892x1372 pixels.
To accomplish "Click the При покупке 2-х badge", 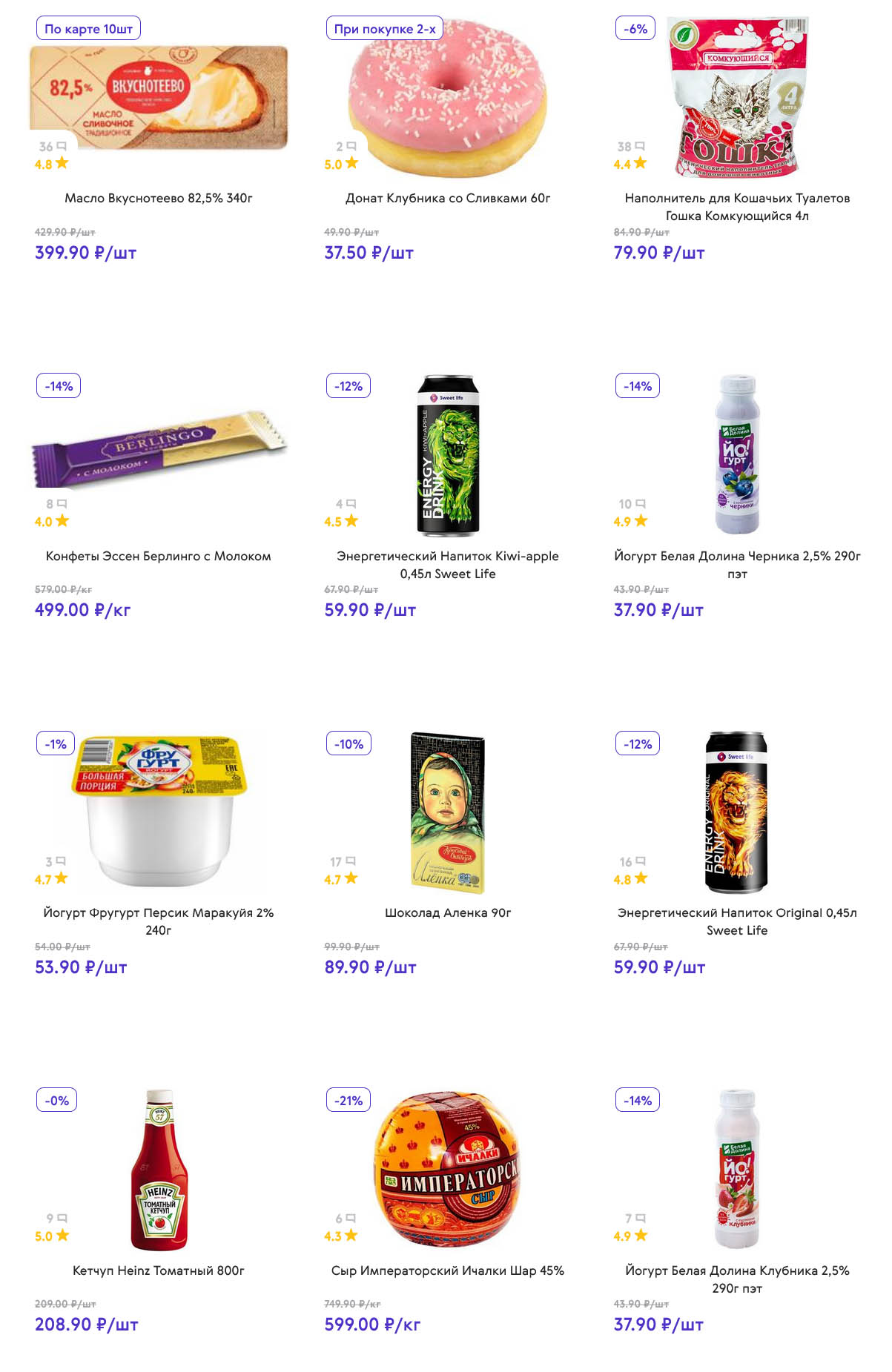I will tap(384, 29).
